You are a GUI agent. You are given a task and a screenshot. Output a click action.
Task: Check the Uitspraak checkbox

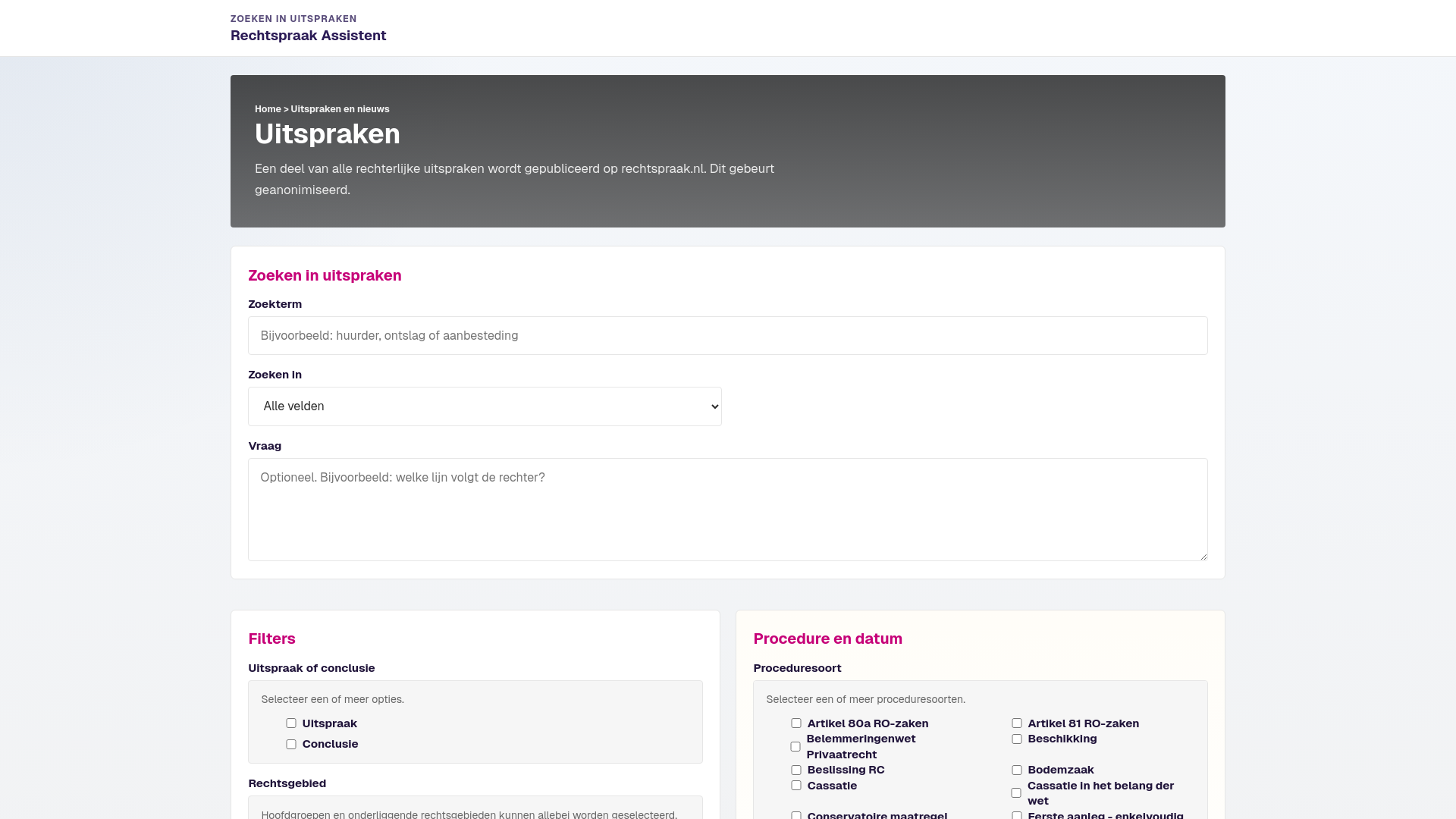click(291, 723)
